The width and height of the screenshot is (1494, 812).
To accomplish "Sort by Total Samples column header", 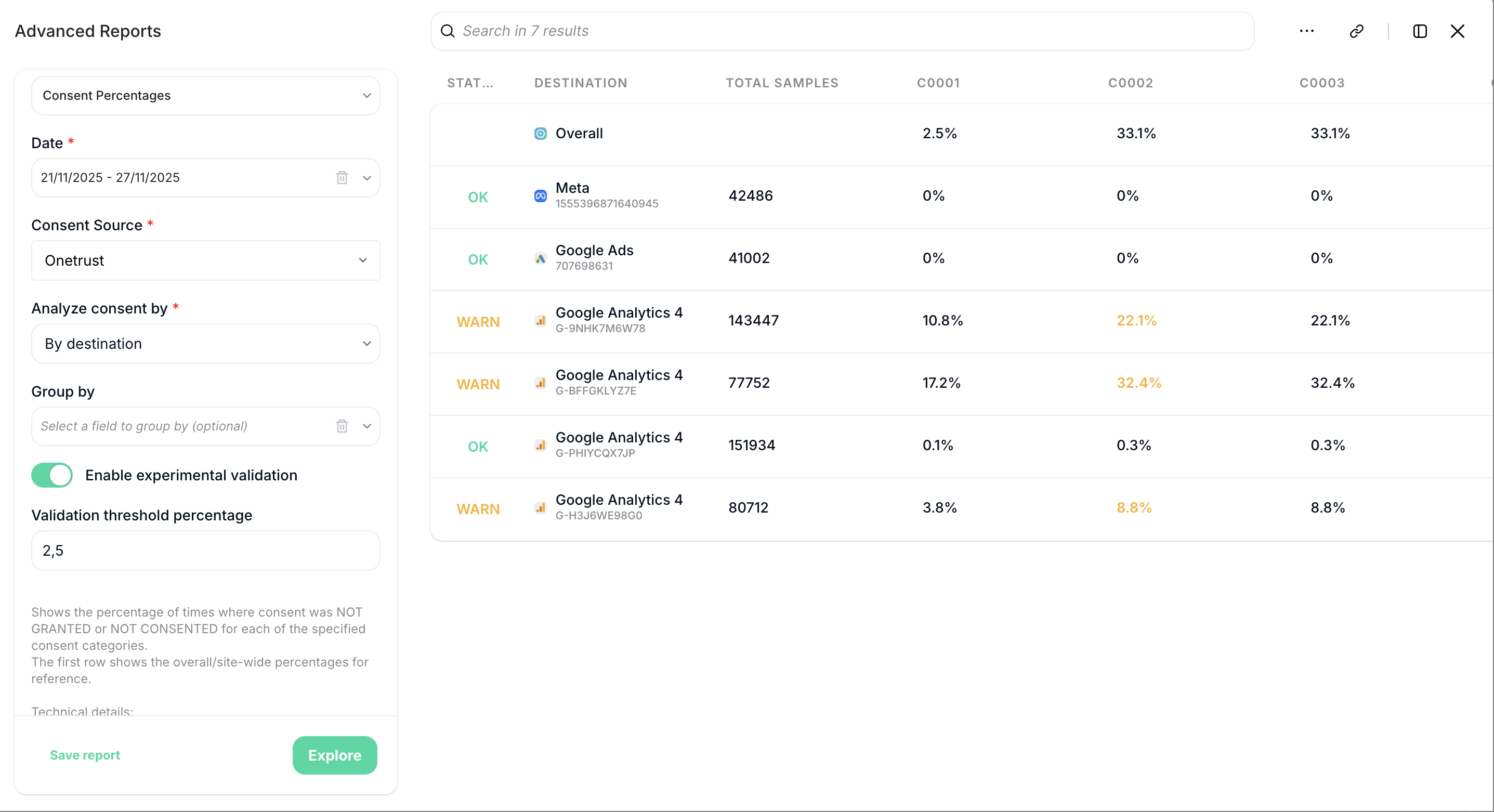I will pos(782,83).
